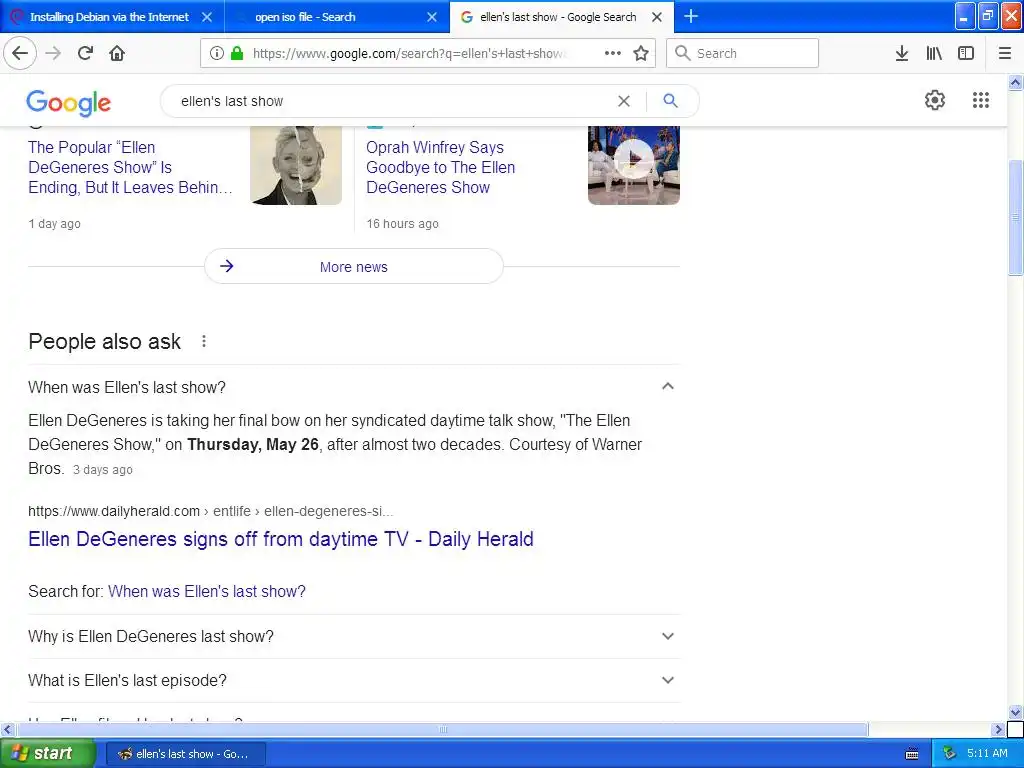Select ellen's last show Google Search tab
This screenshot has height=768, width=1024.
click(x=558, y=17)
